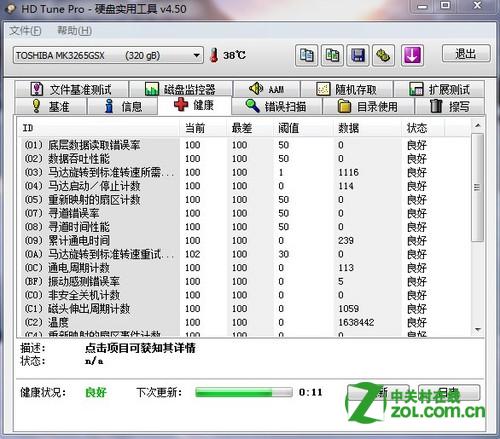Select row (BF) 振动感测错误率
This screenshot has height=439, width=500.
coord(245,282)
